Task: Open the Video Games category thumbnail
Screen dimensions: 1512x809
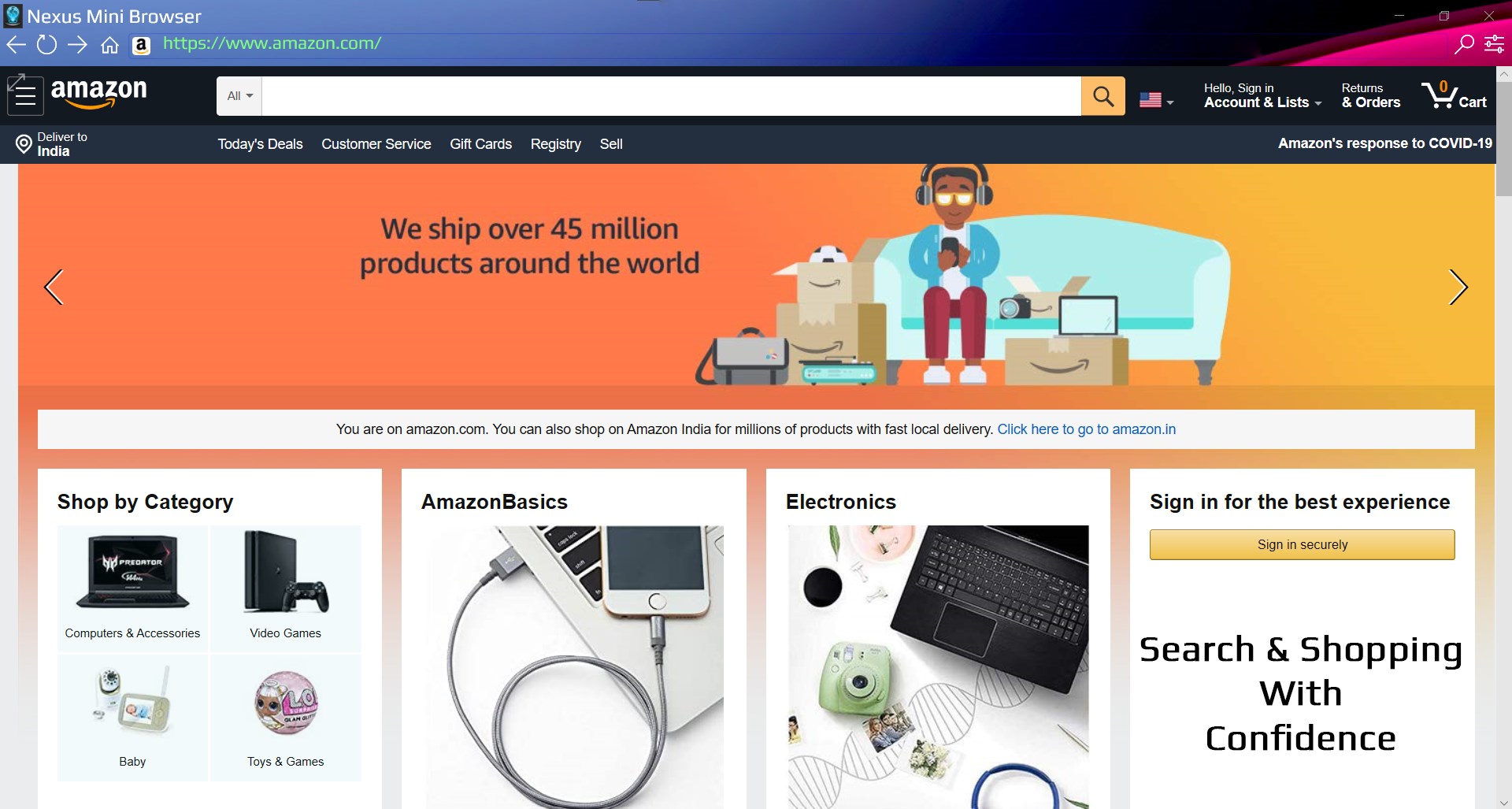Action: point(285,588)
